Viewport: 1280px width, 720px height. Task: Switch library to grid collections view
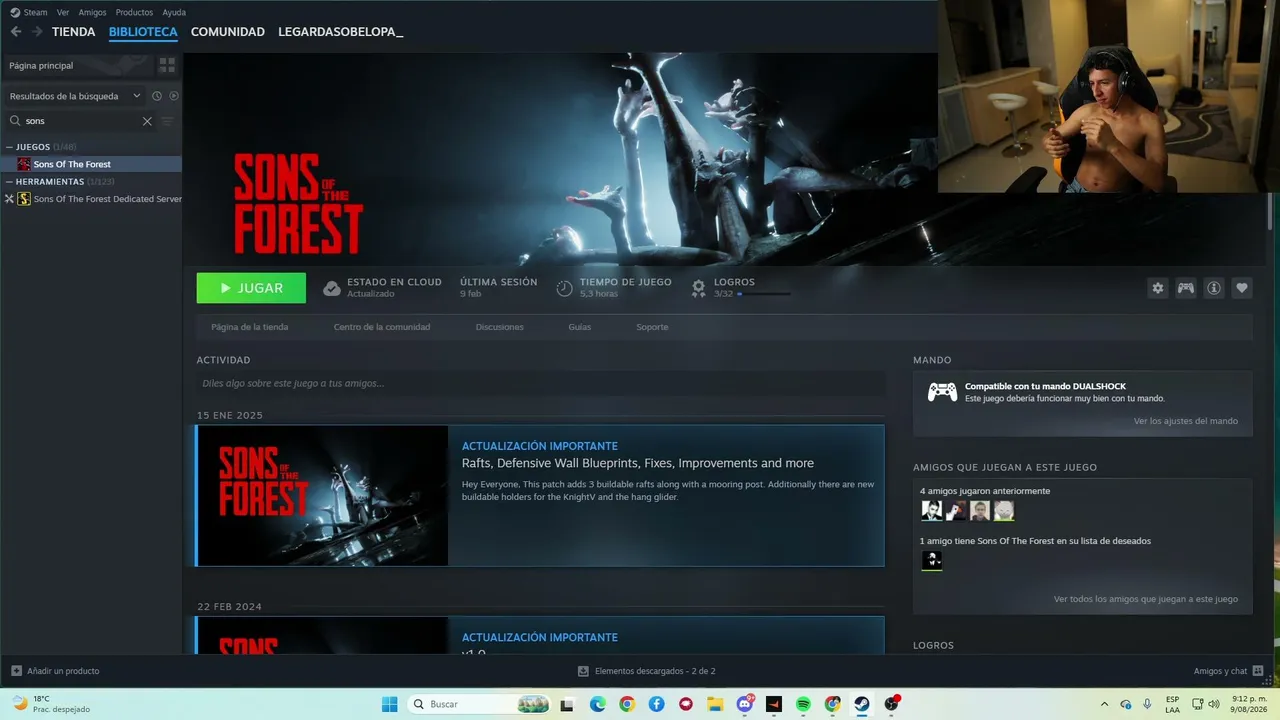(167, 65)
